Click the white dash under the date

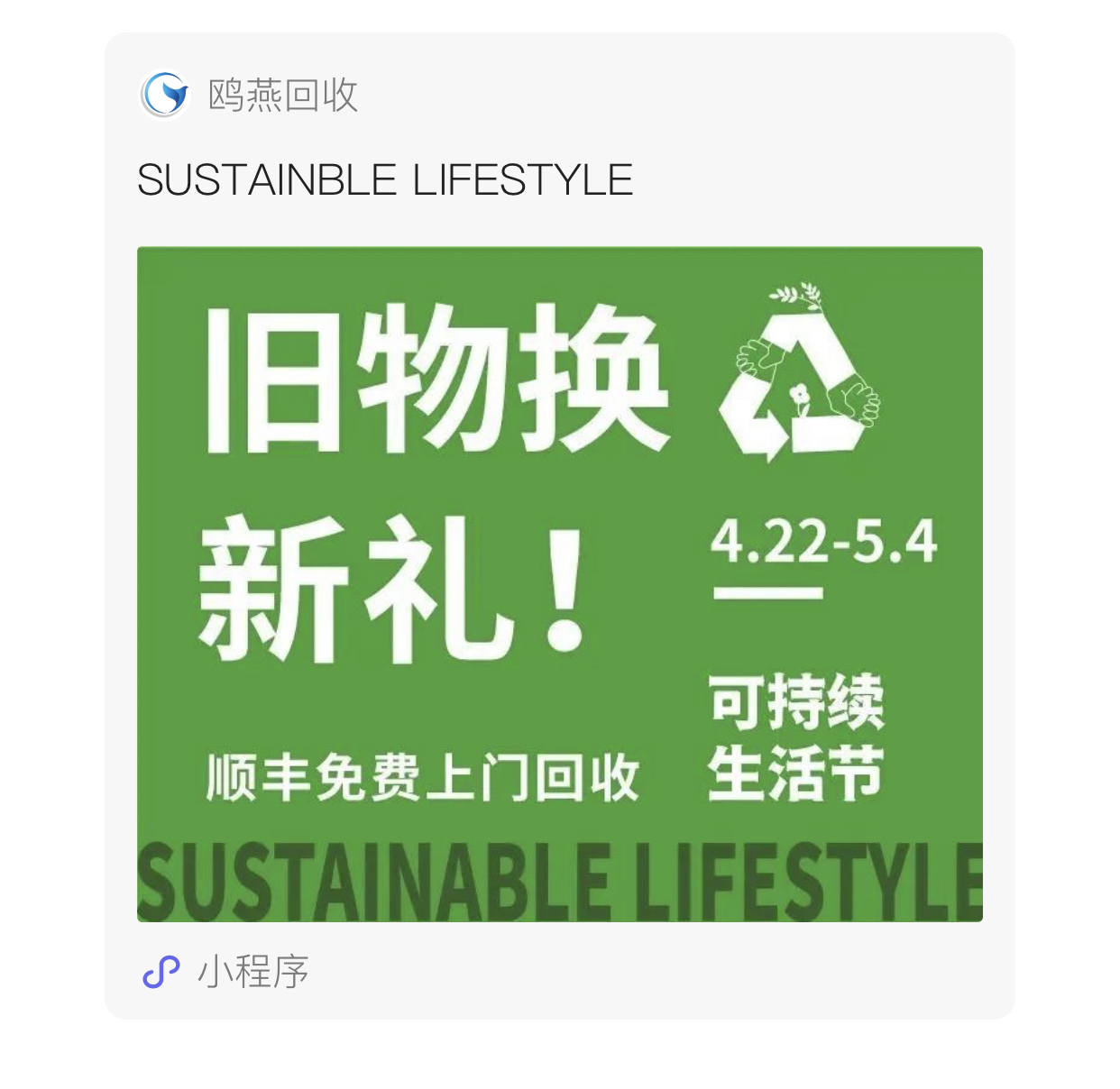pyautogui.click(x=767, y=593)
